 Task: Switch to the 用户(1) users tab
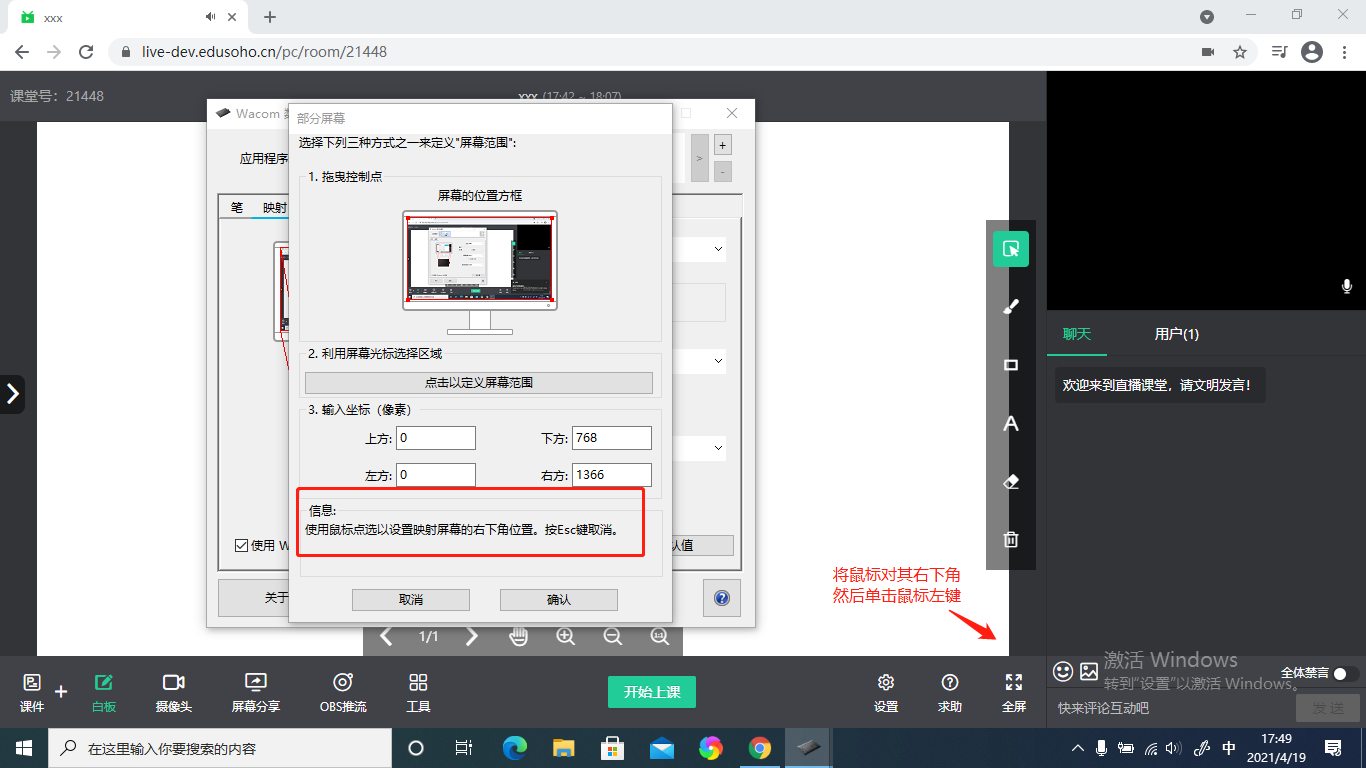tap(1177, 334)
